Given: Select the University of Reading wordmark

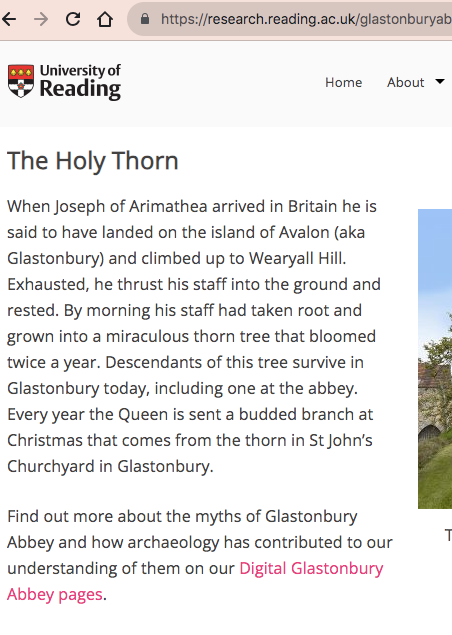Looking at the screenshot, I should [x=80, y=81].
